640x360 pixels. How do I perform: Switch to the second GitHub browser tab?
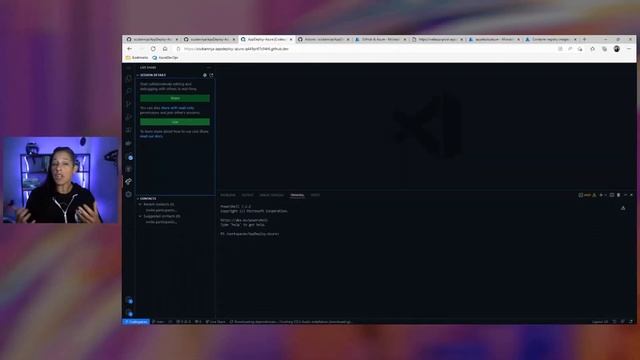(209, 39)
